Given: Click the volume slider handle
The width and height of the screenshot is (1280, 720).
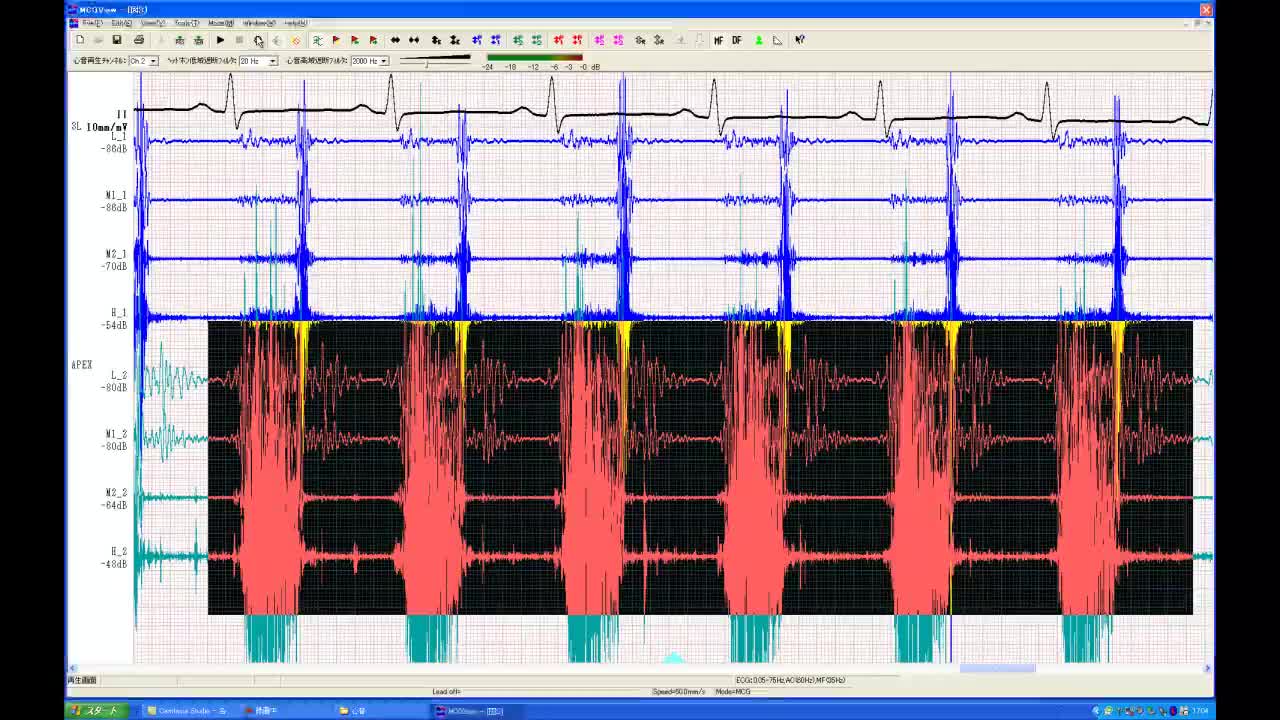Looking at the screenshot, I should pyautogui.click(x=427, y=63).
